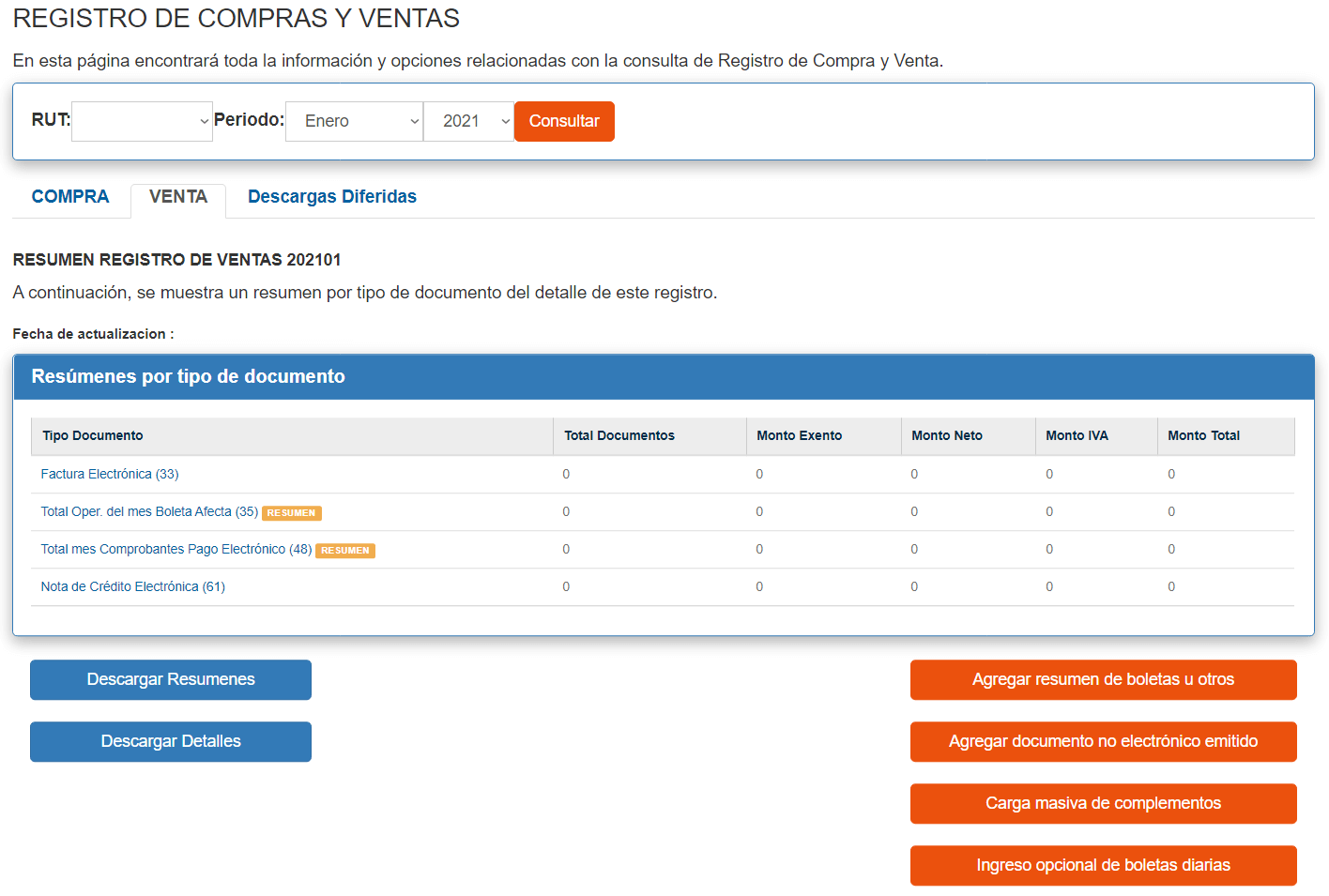Click Agregar resumen de boletas u otros
Viewport: 1329px width, 896px height.
coord(1103,679)
